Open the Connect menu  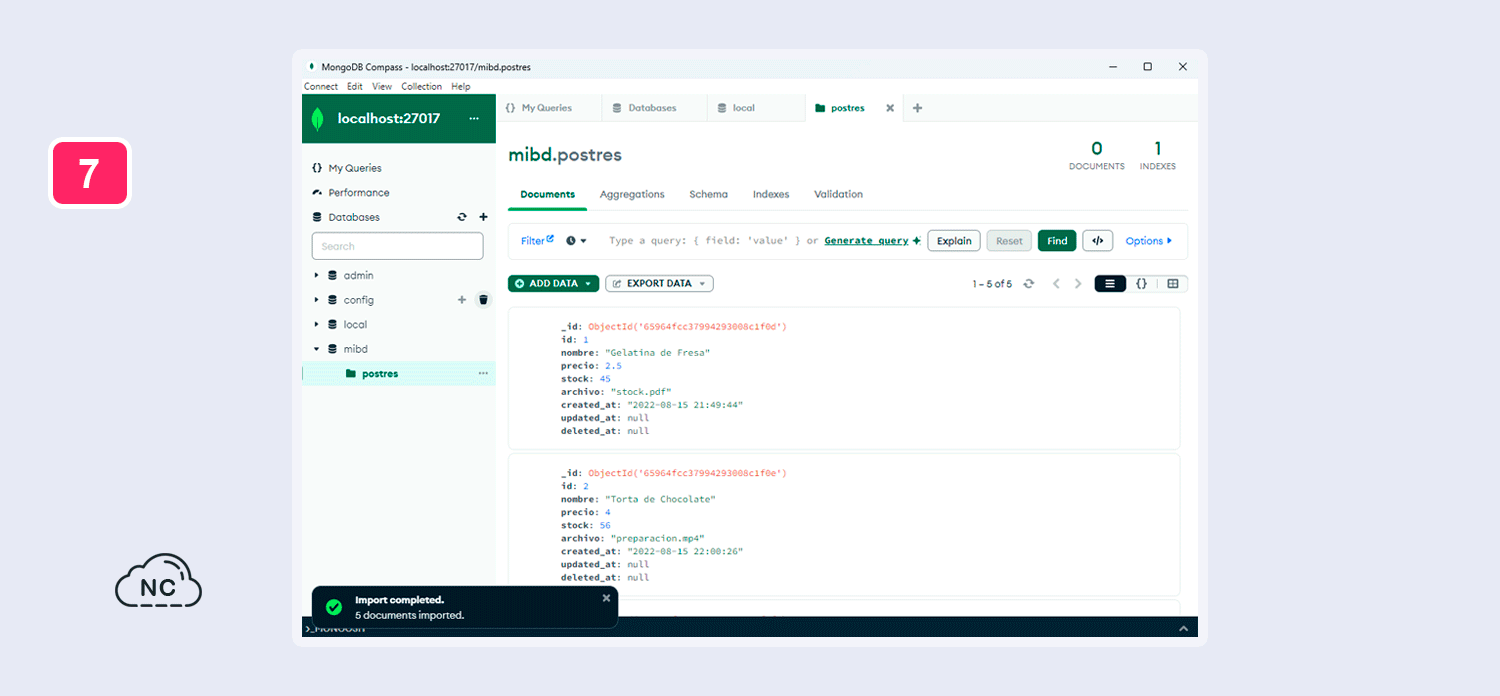tap(321, 87)
